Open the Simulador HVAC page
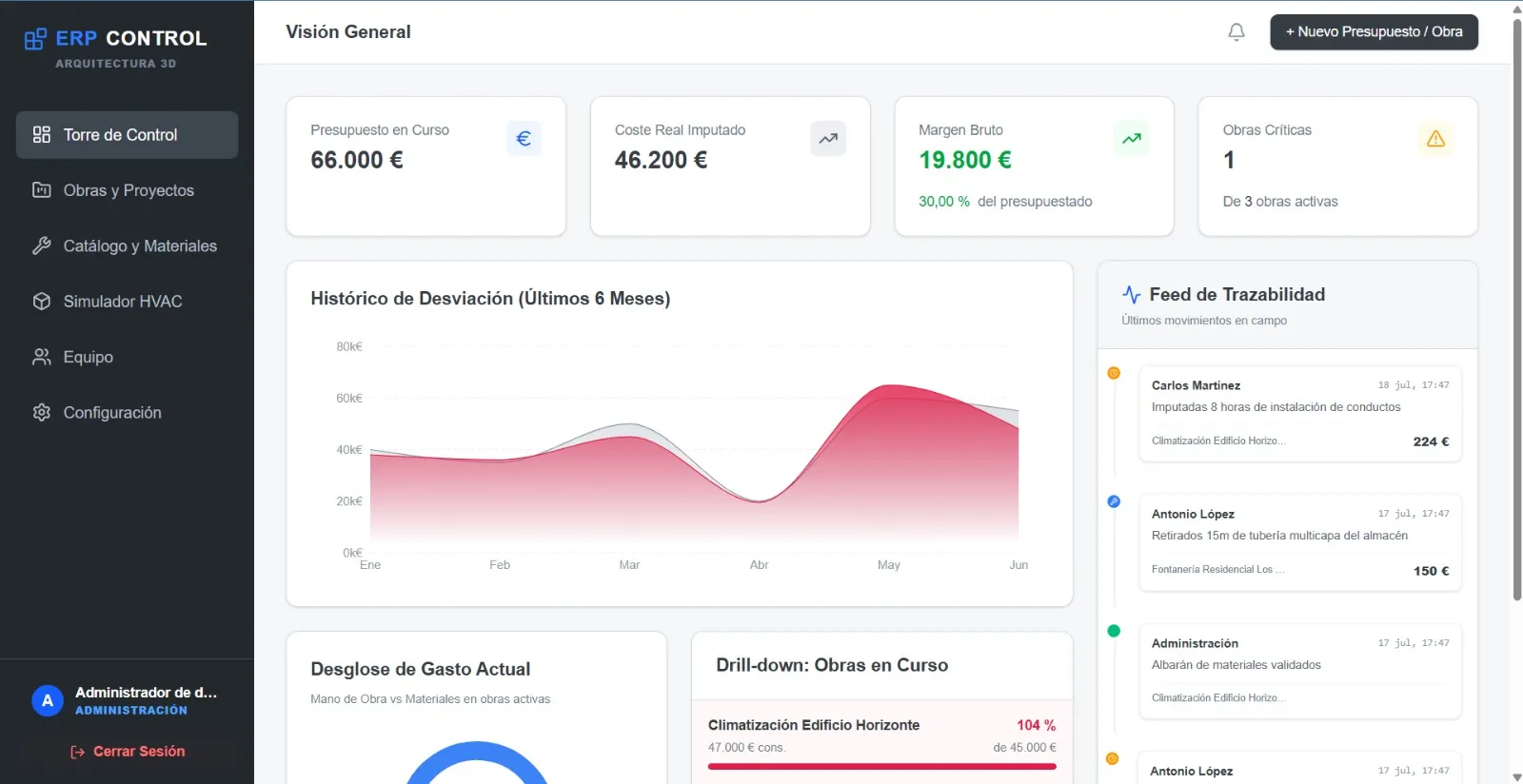The width and height of the screenshot is (1523, 784). point(127,302)
